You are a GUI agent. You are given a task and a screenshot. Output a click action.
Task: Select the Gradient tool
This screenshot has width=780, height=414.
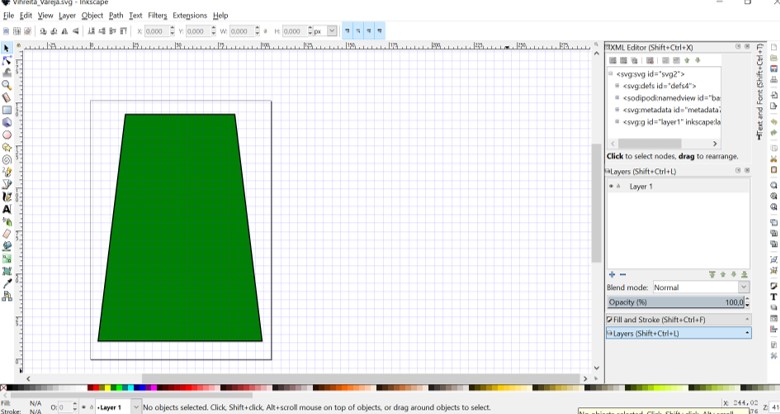[x=6, y=259]
